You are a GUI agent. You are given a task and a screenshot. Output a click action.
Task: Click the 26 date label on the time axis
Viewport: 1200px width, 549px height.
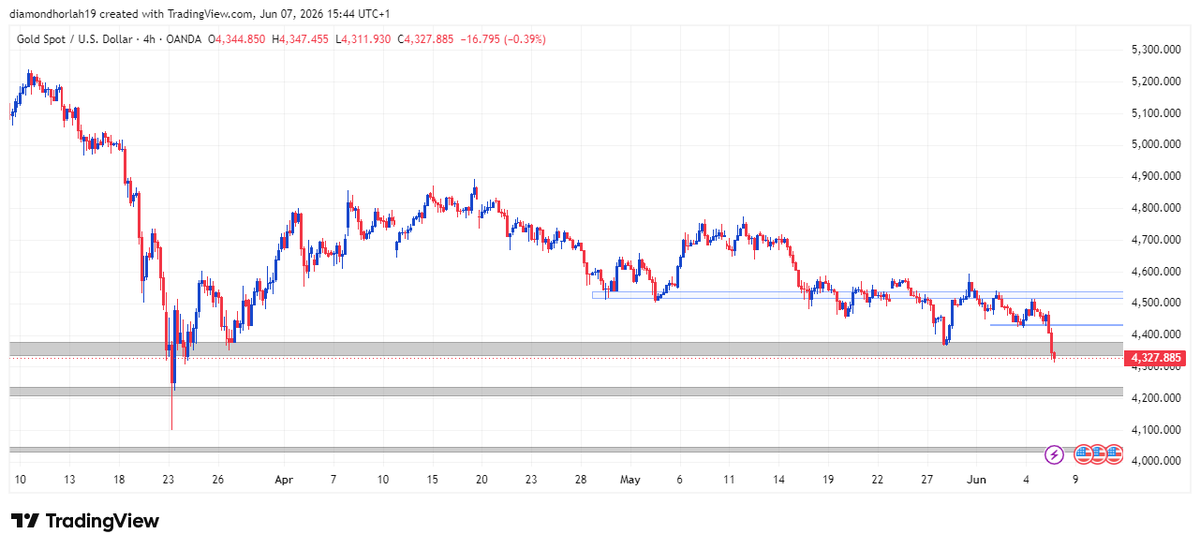[218, 480]
